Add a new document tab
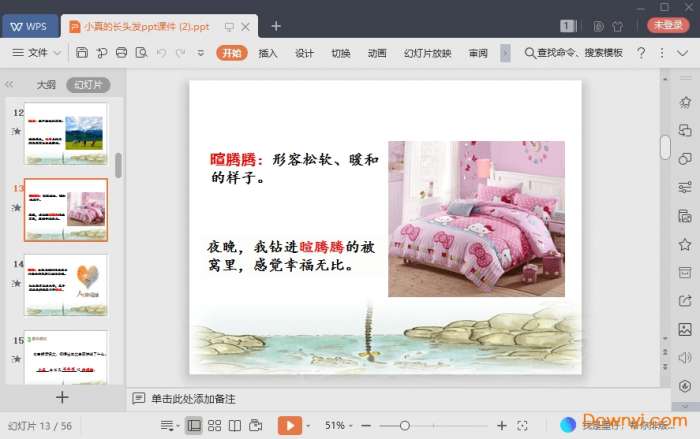The image size is (700, 439). (276, 26)
